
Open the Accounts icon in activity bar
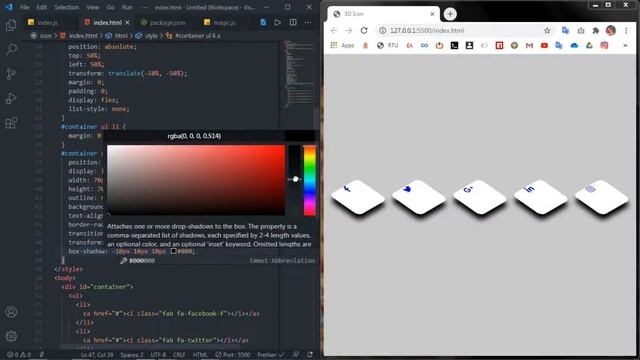11,312
